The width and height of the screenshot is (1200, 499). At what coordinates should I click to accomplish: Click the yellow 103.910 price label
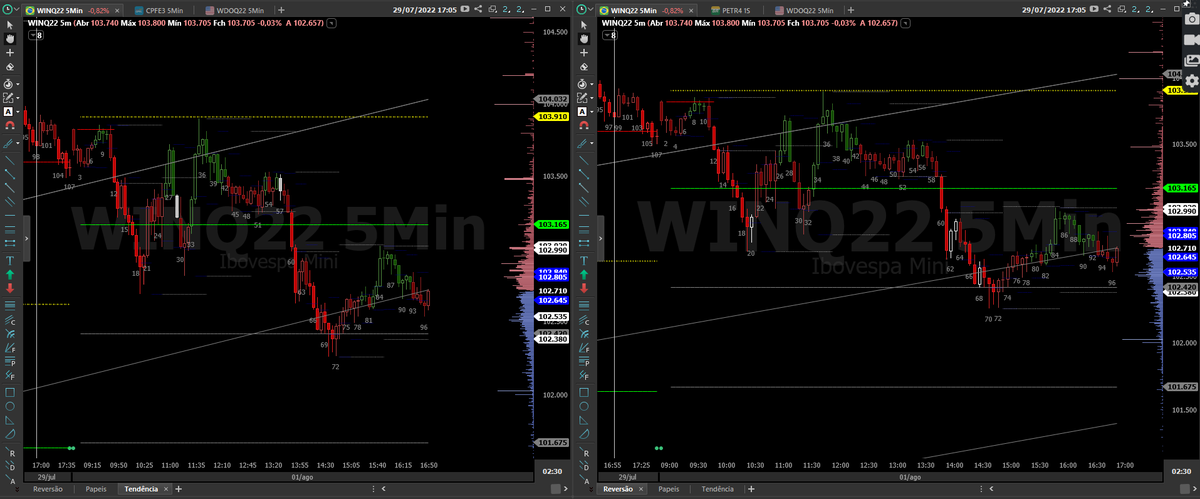coord(552,117)
